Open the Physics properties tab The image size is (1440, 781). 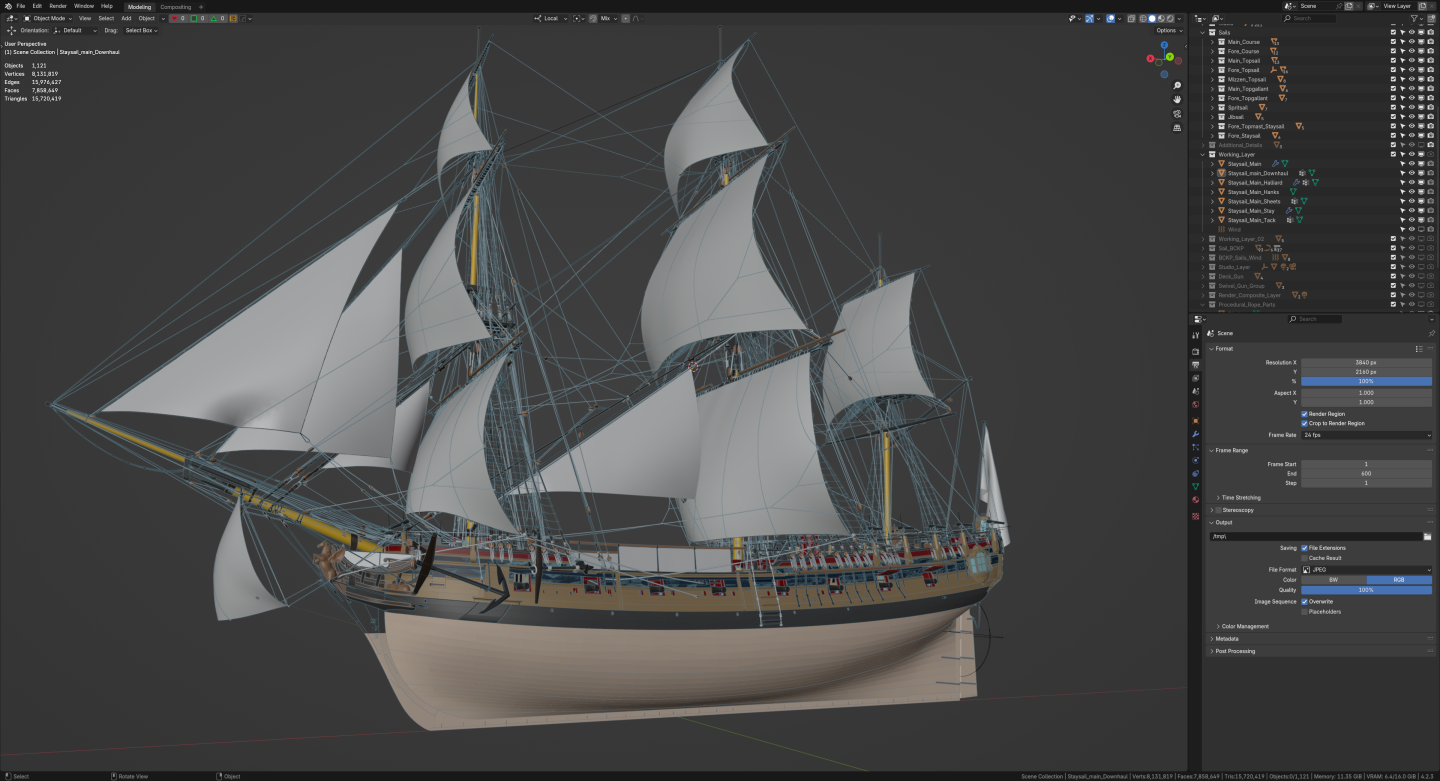point(1195,460)
